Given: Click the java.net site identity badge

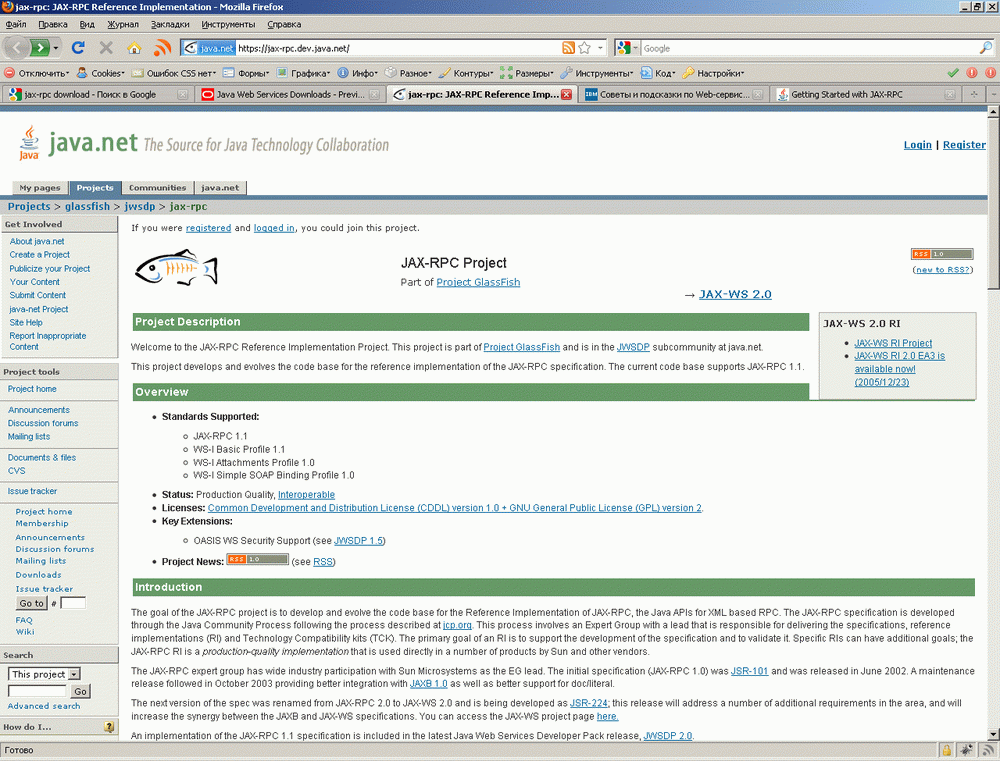Looking at the screenshot, I should (x=209, y=48).
